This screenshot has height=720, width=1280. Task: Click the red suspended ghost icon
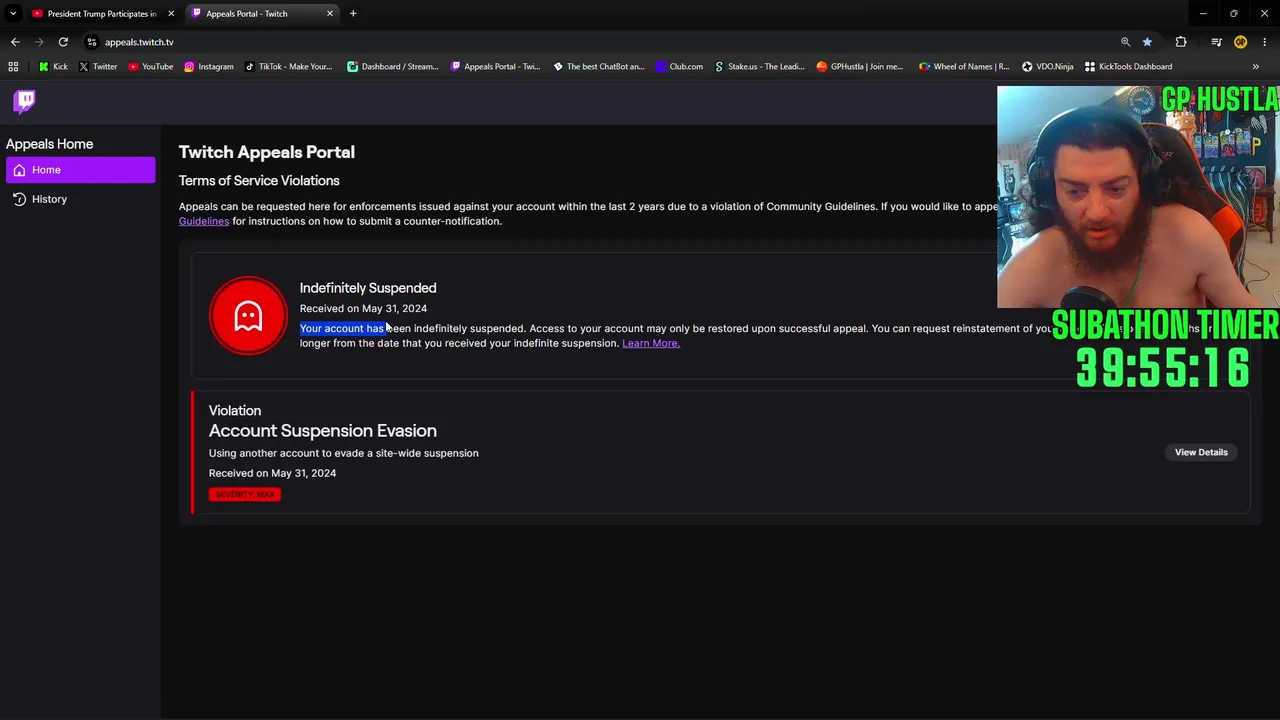pos(248,316)
